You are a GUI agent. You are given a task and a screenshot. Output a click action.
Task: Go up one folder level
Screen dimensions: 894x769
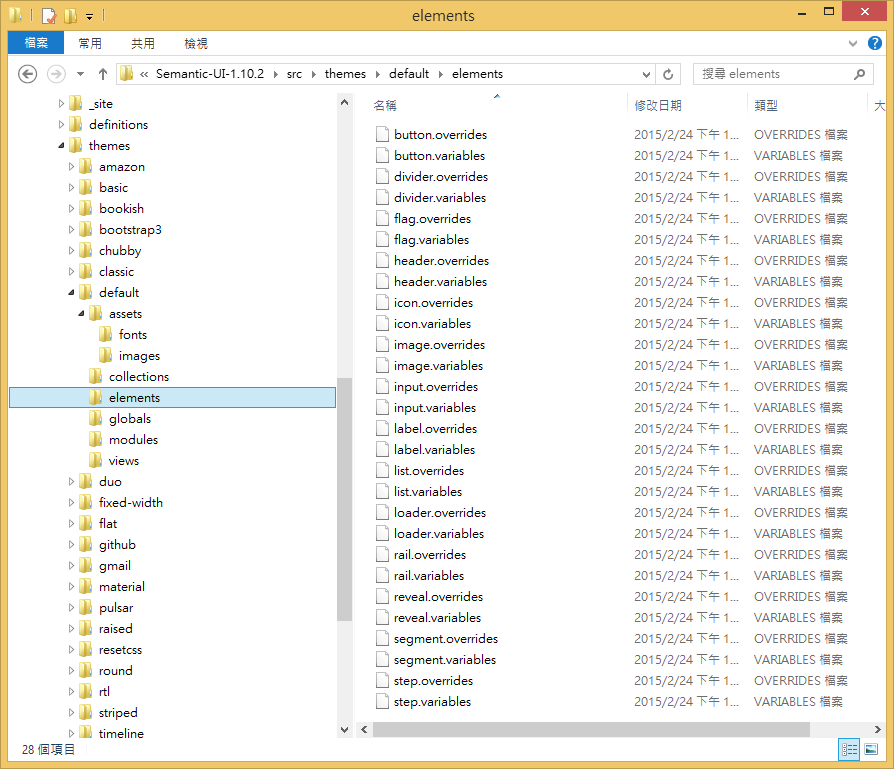[103, 74]
